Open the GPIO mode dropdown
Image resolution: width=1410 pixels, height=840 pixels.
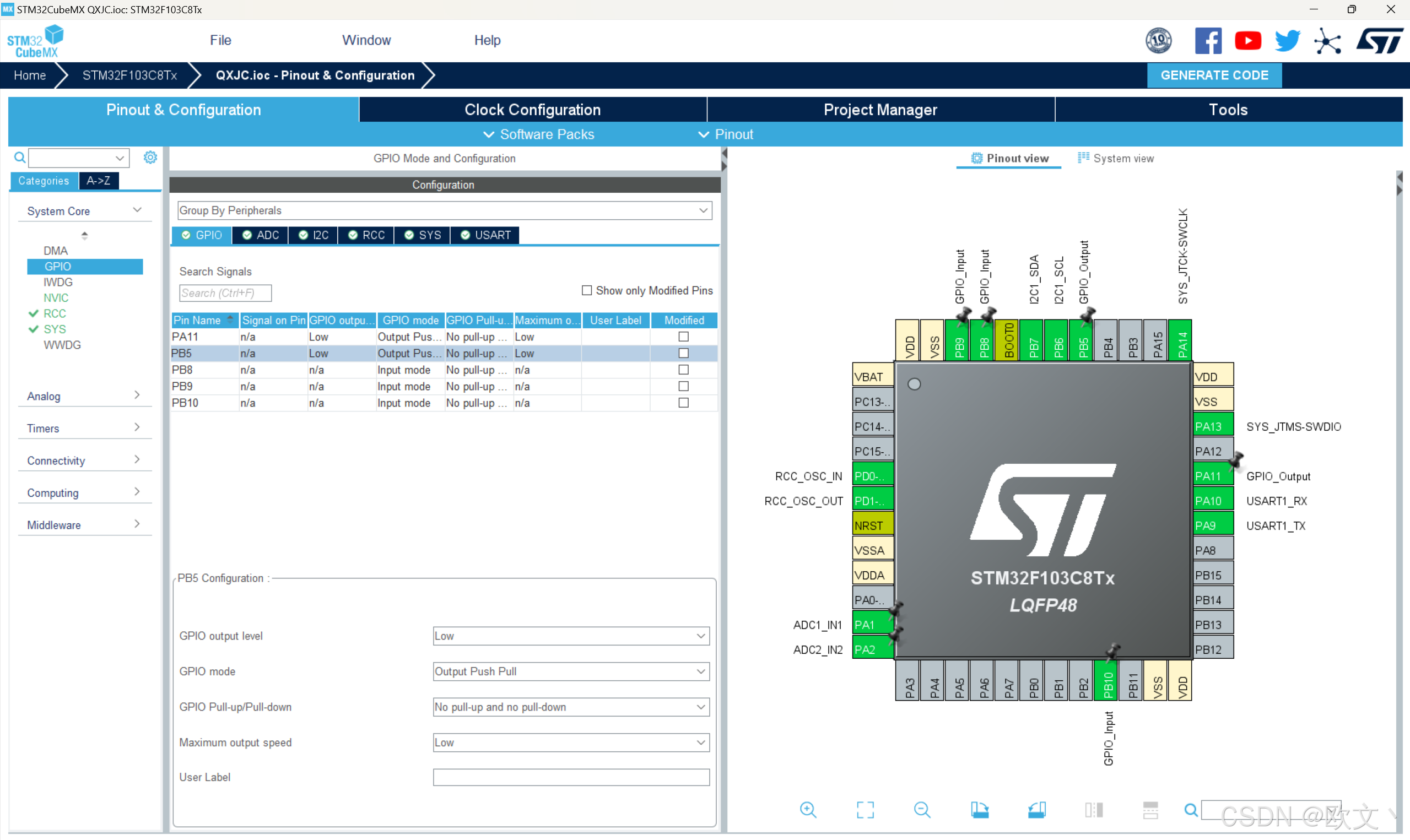coord(571,671)
